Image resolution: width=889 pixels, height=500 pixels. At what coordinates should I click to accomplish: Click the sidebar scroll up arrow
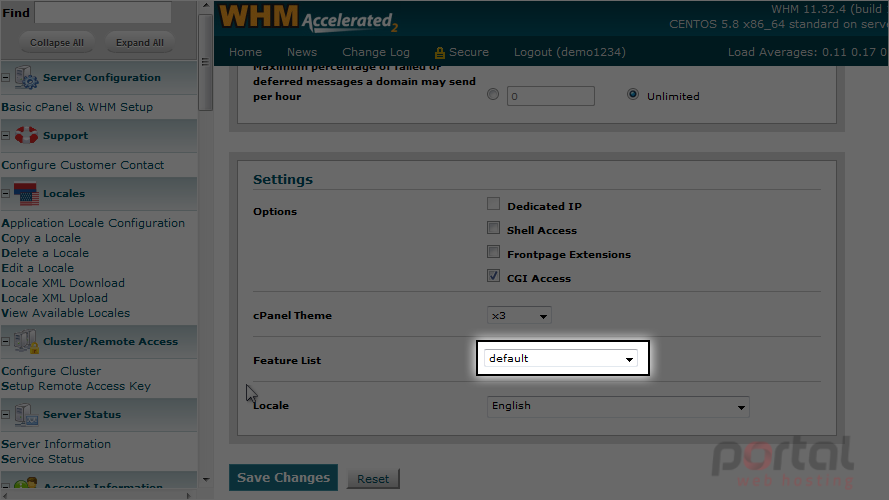pyautogui.click(x=206, y=5)
